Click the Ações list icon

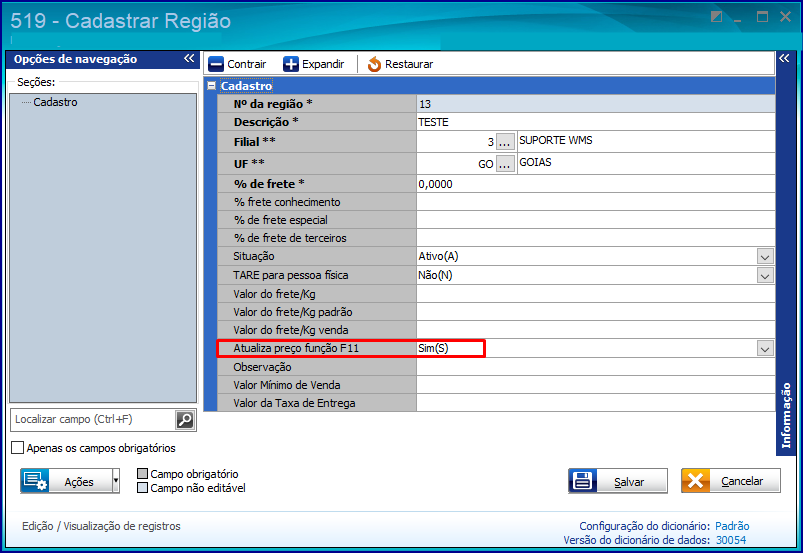click(x=35, y=481)
